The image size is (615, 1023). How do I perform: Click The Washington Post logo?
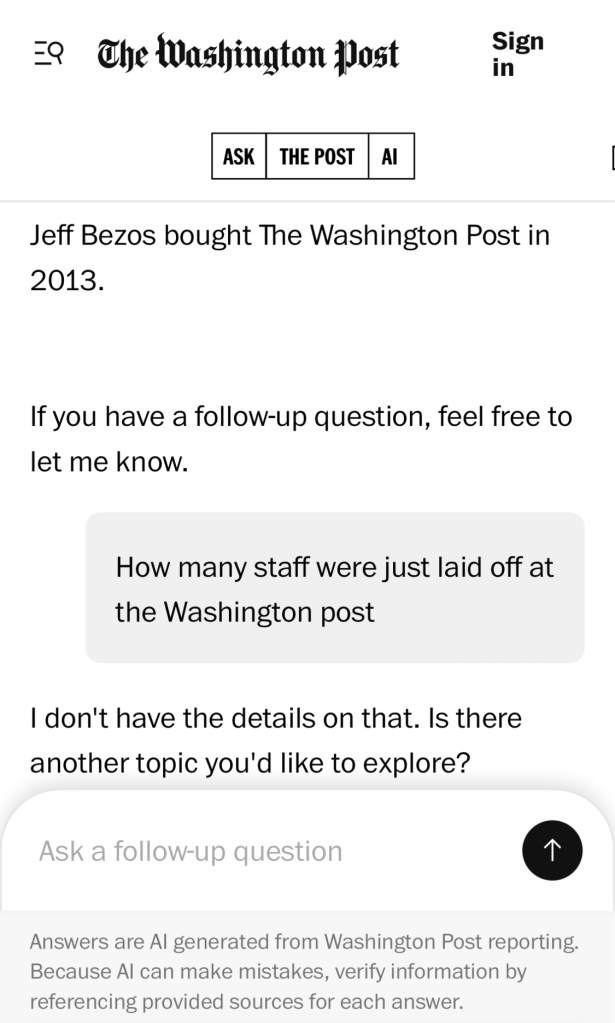tap(247, 53)
